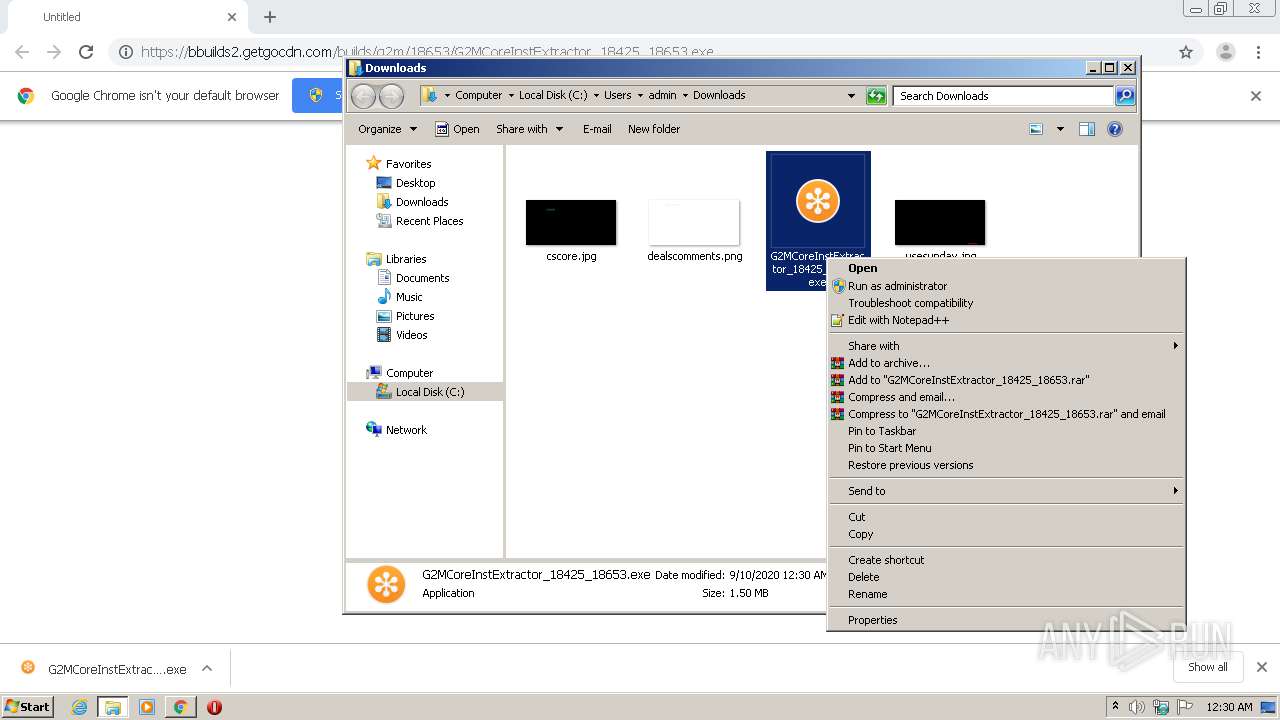
Task: Select Local Disk (C:) in navigation pane
Action: click(x=421, y=392)
